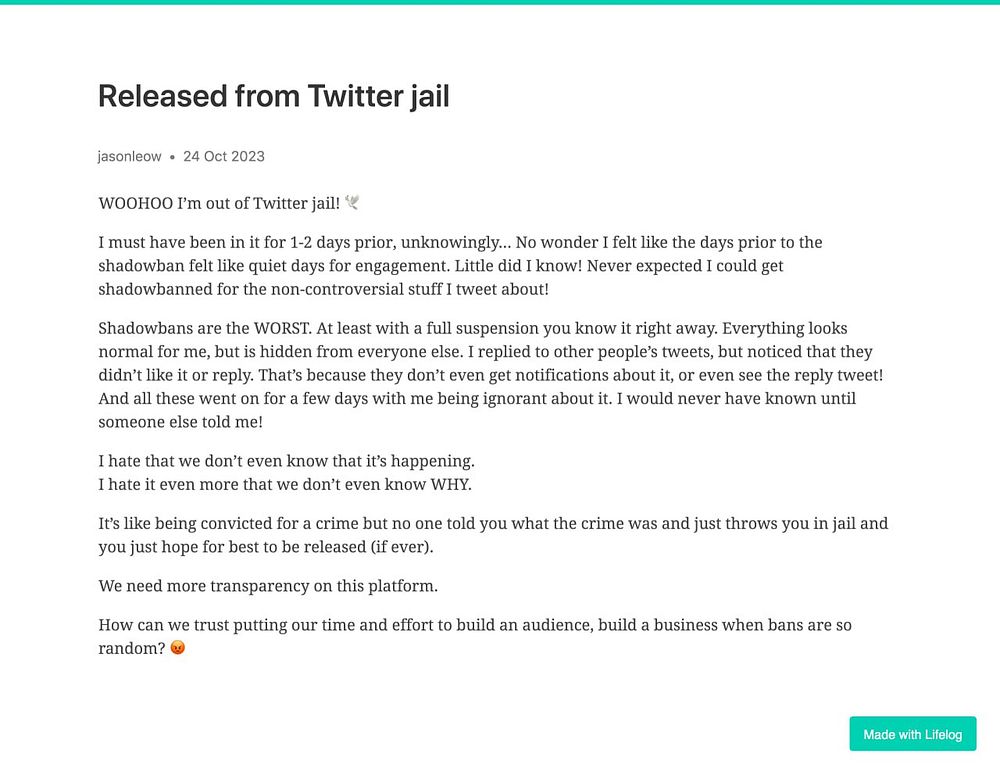Click the 'Released from Twitter jail' title

[274, 96]
